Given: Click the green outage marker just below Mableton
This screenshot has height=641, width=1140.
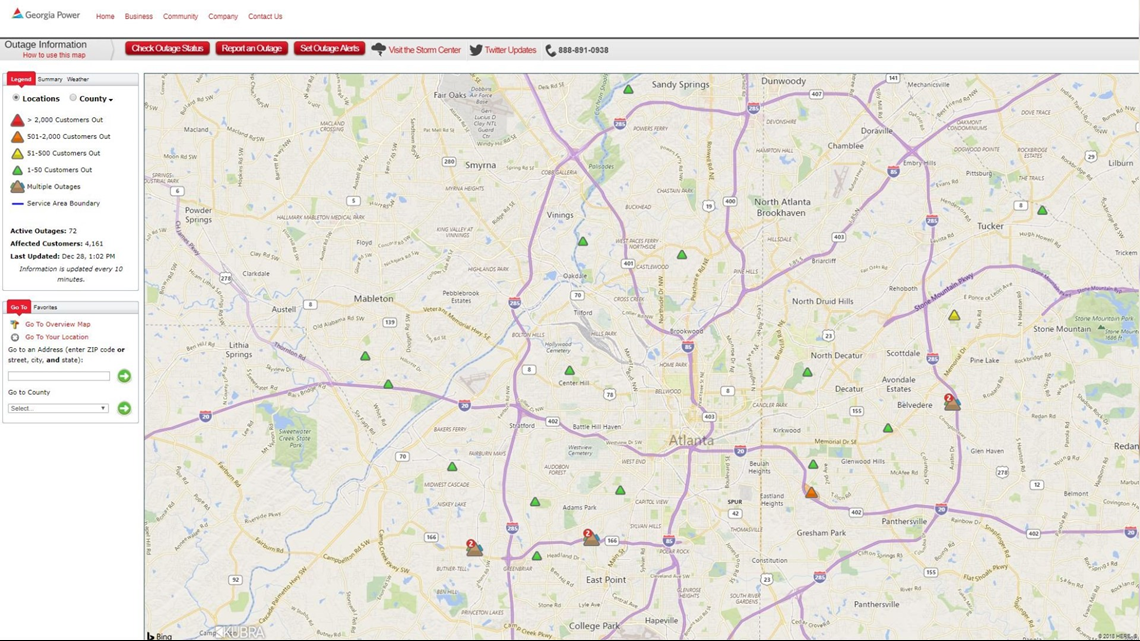Looking at the screenshot, I should 366,356.
